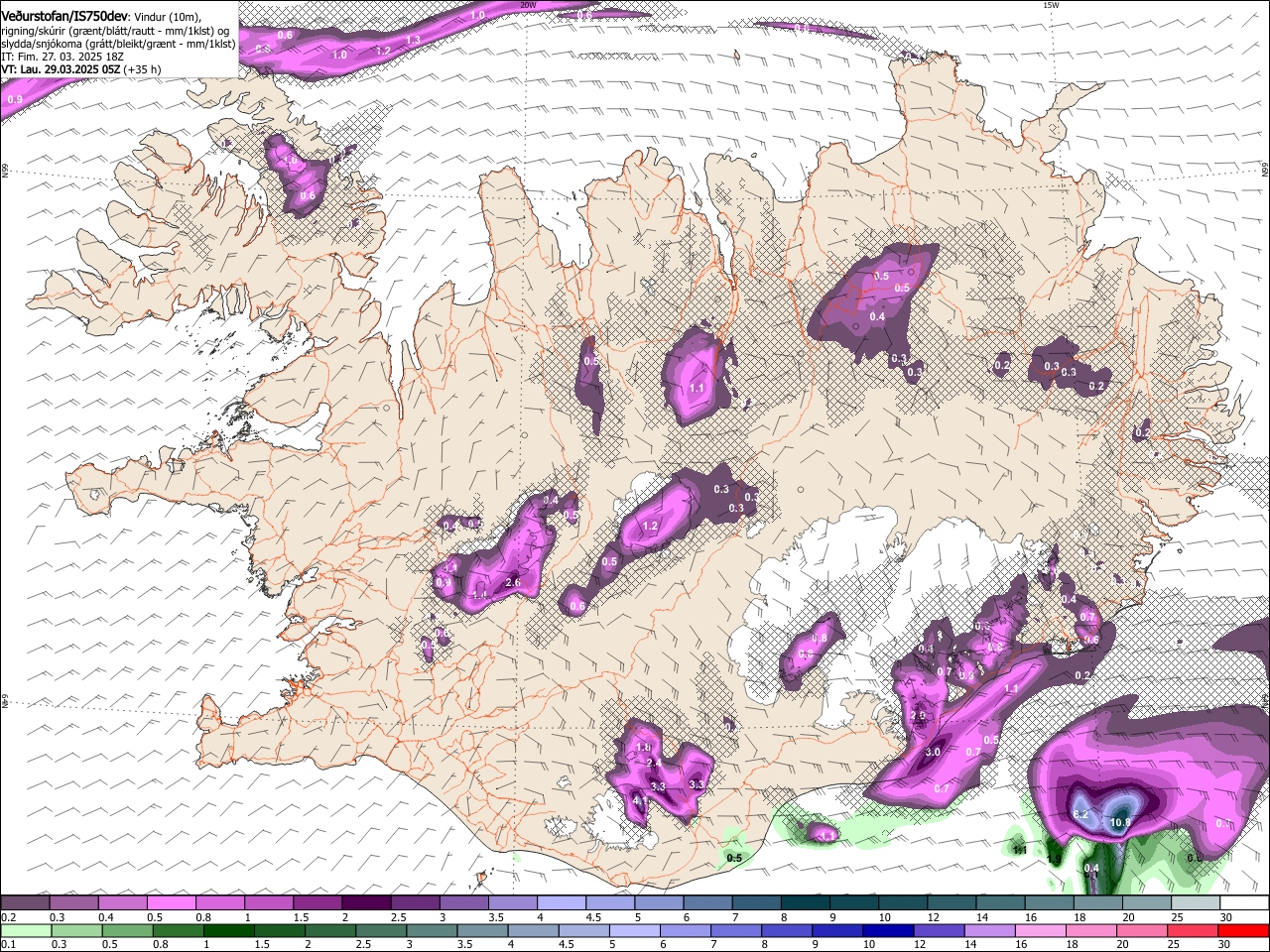Pick top-row swatch labeled 1.5
The height and width of the screenshot is (952, 1270).
(x=317, y=903)
